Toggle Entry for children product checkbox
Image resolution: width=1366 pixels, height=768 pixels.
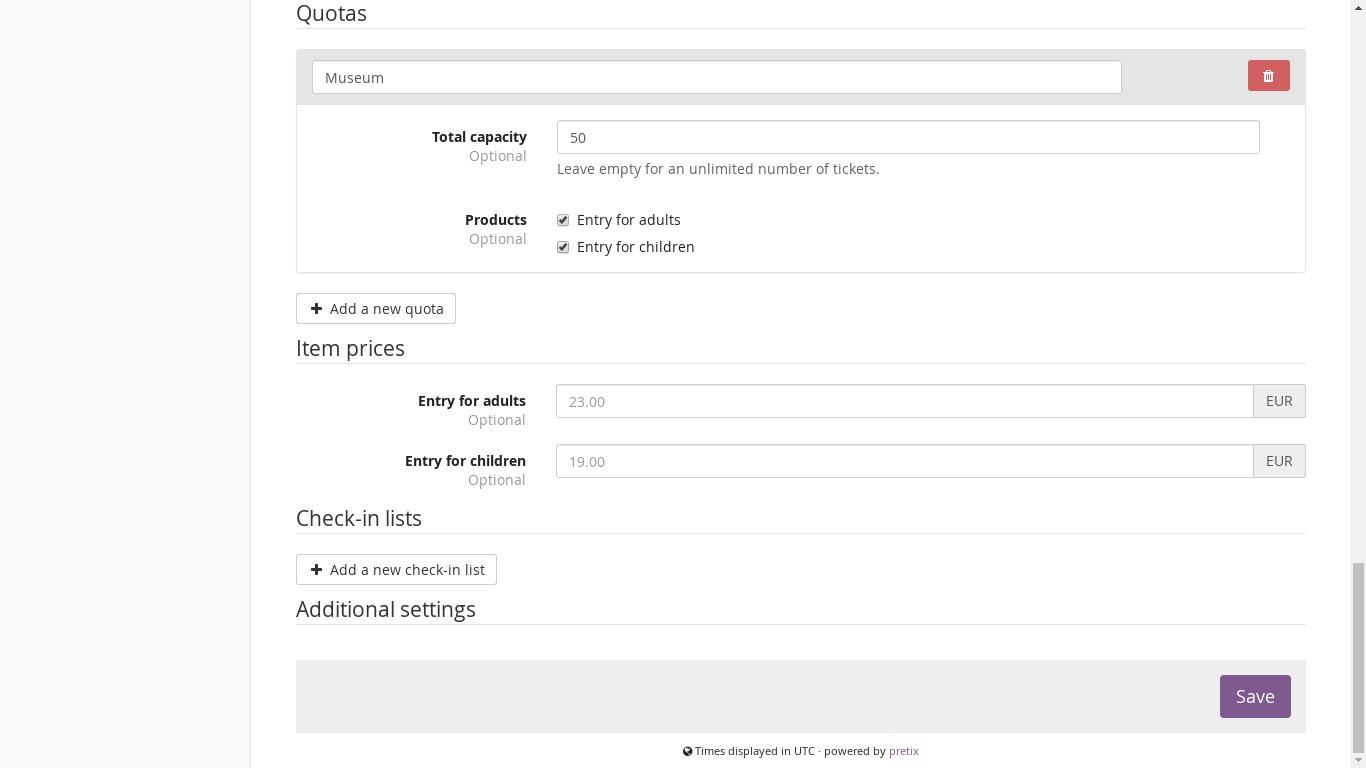point(563,247)
